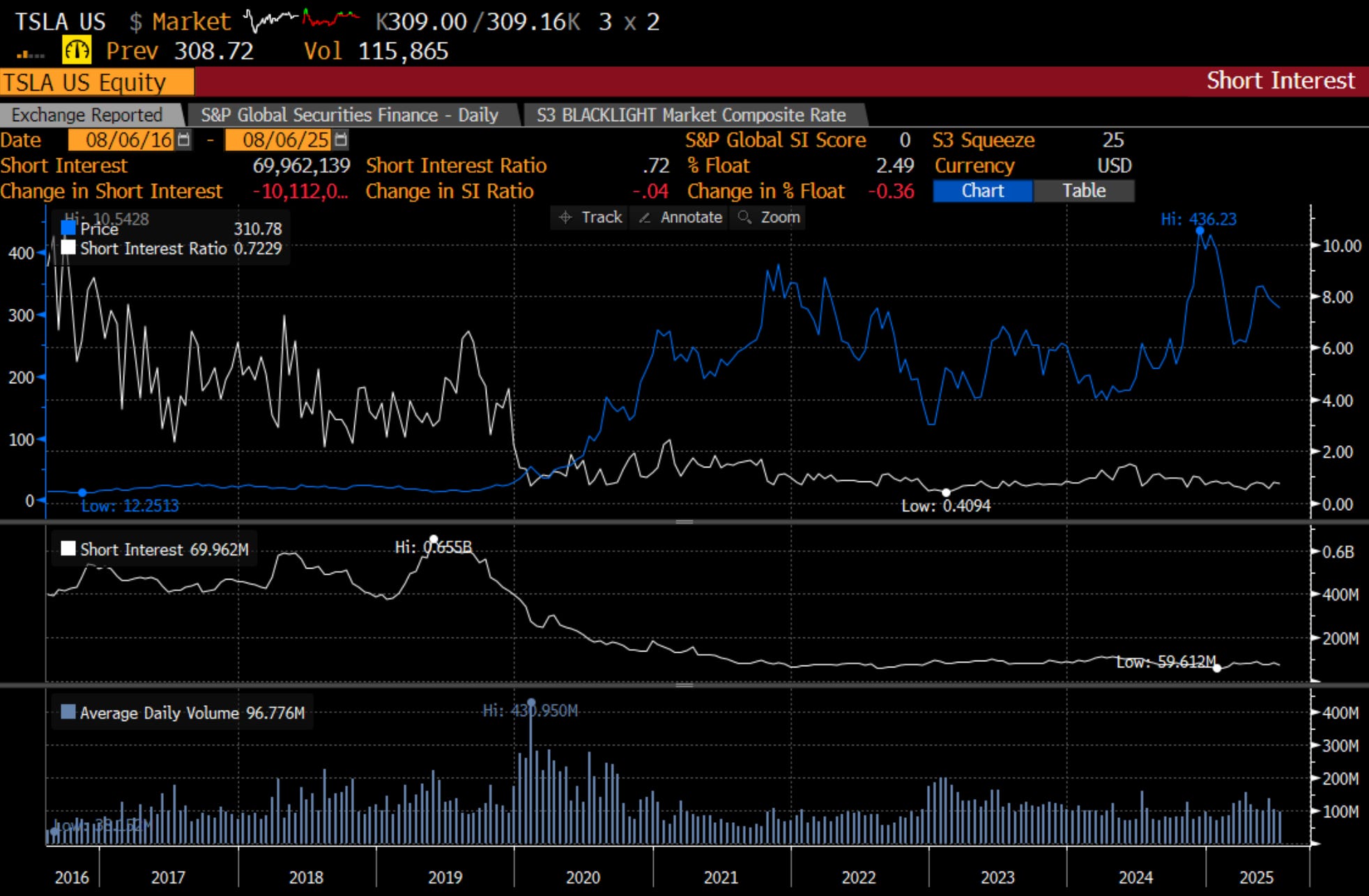Open S&P Global Securities Finance Daily tab
The image size is (1369, 896).
pos(349,115)
